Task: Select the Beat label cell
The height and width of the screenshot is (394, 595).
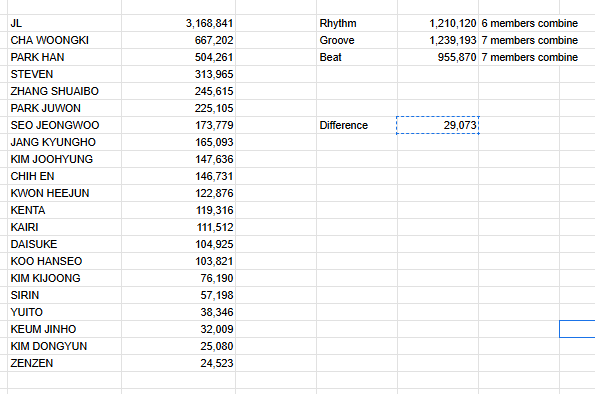Action: 357,57
